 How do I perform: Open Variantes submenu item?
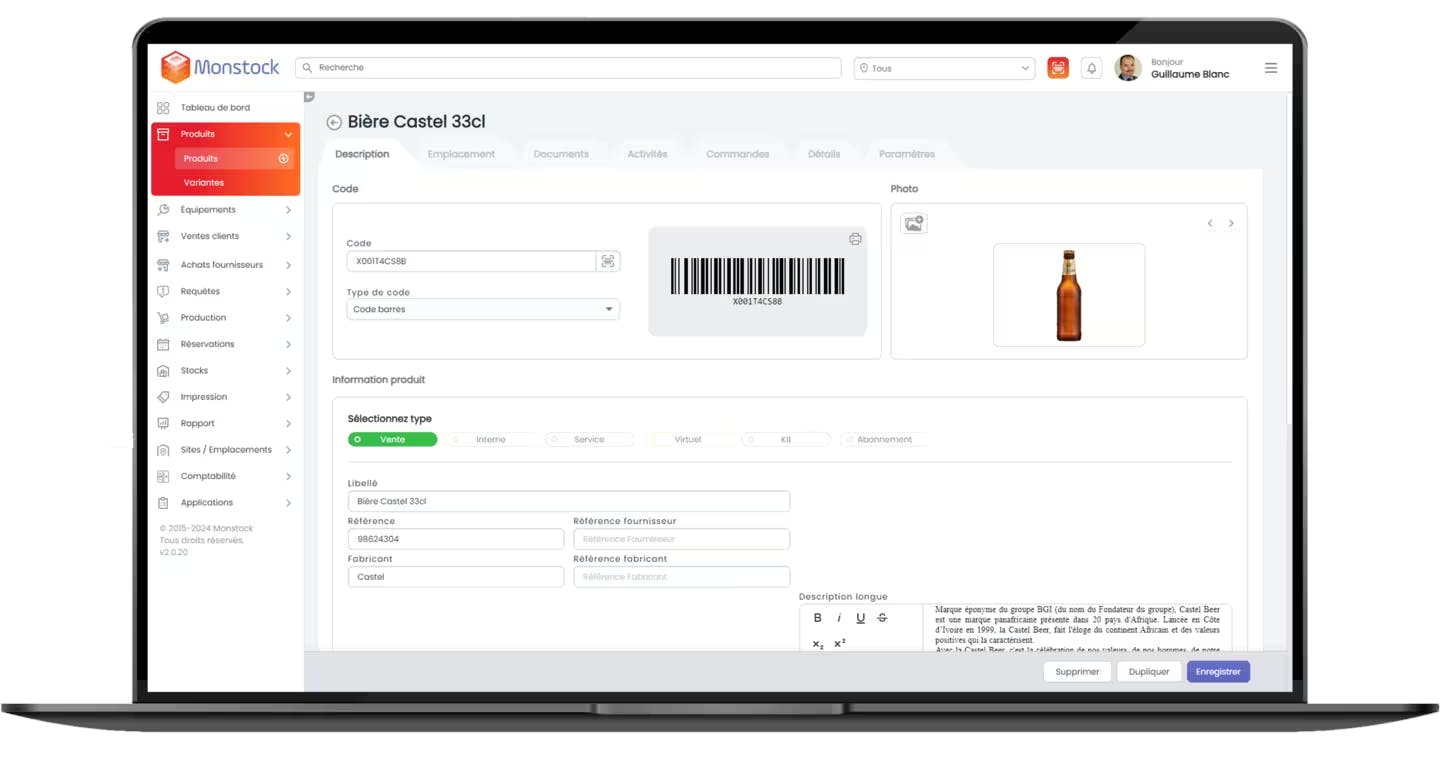point(204,183)
